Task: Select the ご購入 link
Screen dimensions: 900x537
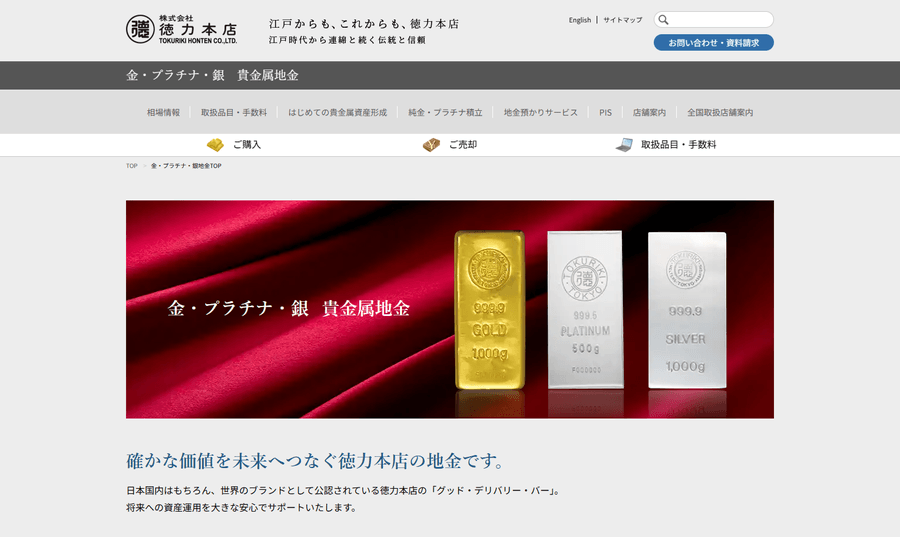Action: (x=247, y=145)
